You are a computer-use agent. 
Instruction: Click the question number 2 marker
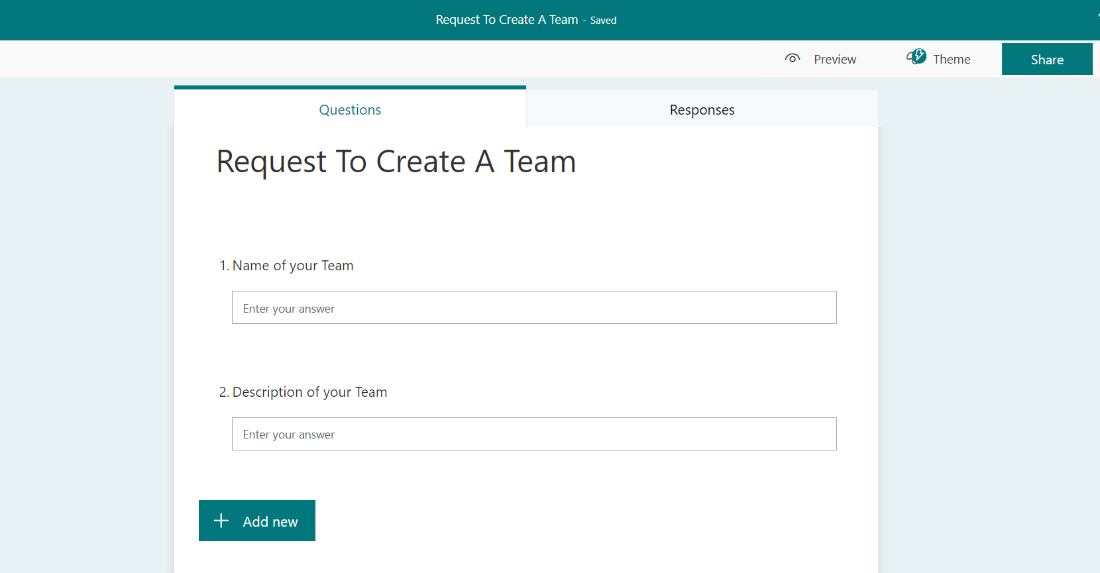coord(224,392)
